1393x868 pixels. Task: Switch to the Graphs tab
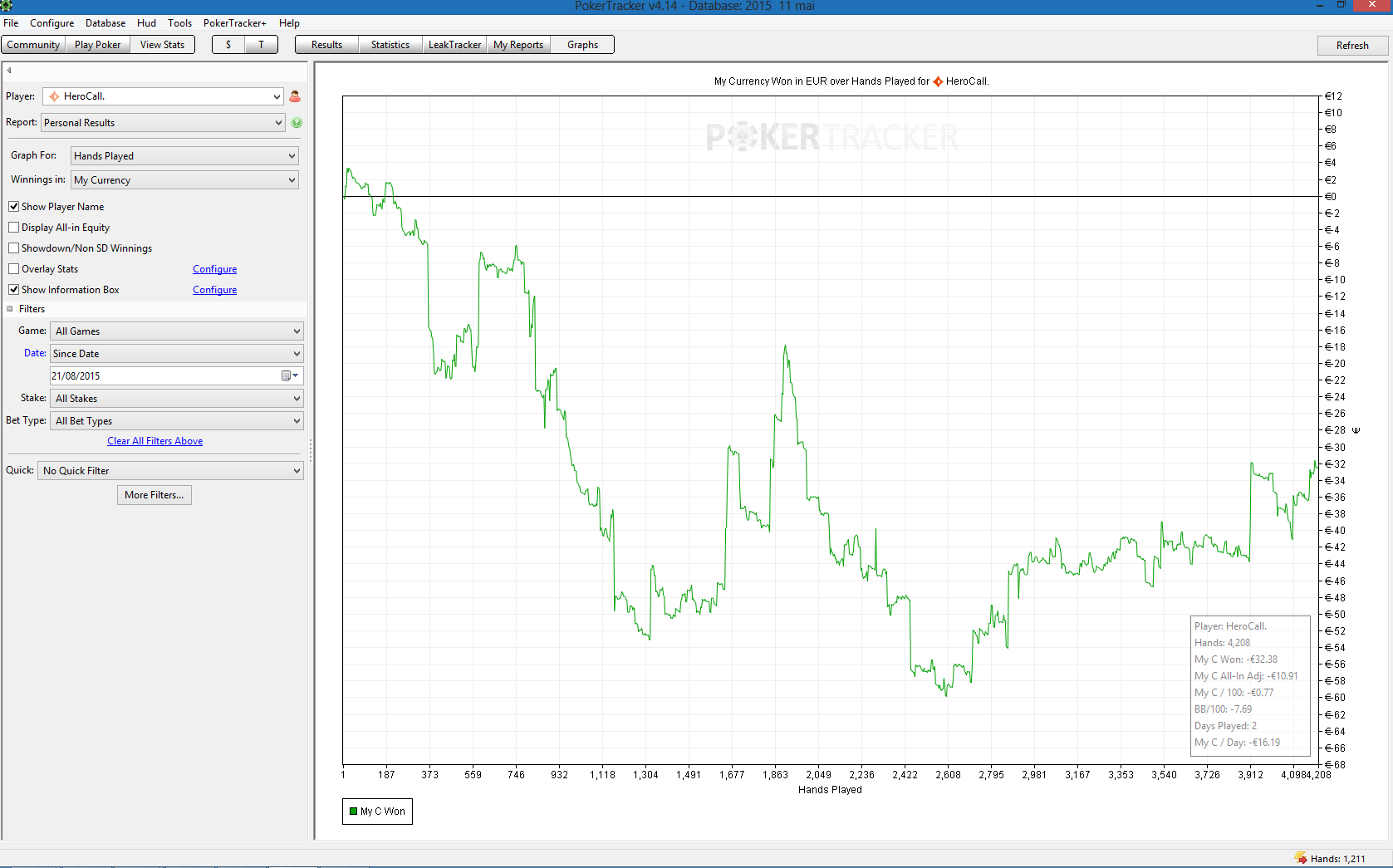coord(582,45)
